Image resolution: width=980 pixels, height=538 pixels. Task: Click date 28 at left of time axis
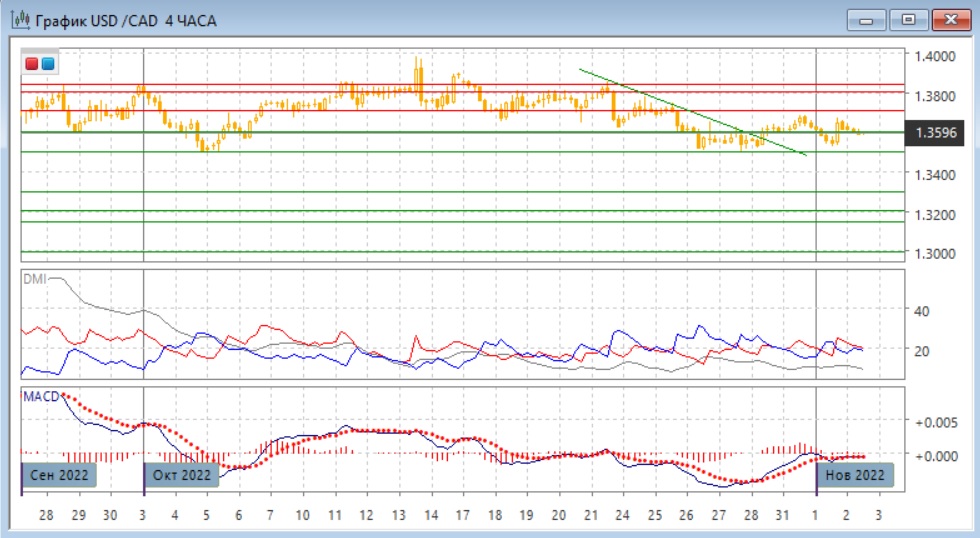(x=46, y=514)
